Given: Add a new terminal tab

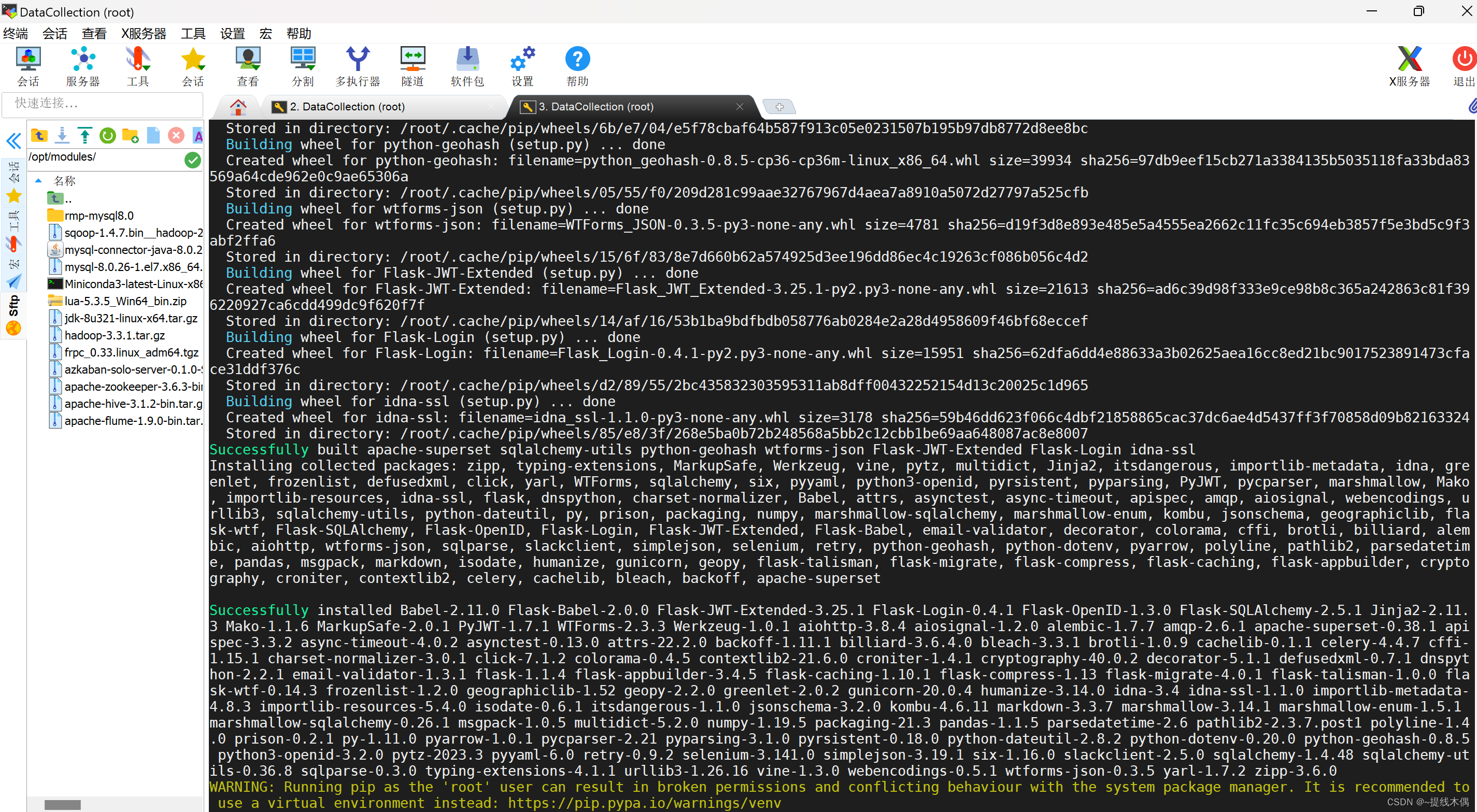Looking at the screenshot, I should pos(779,107).
